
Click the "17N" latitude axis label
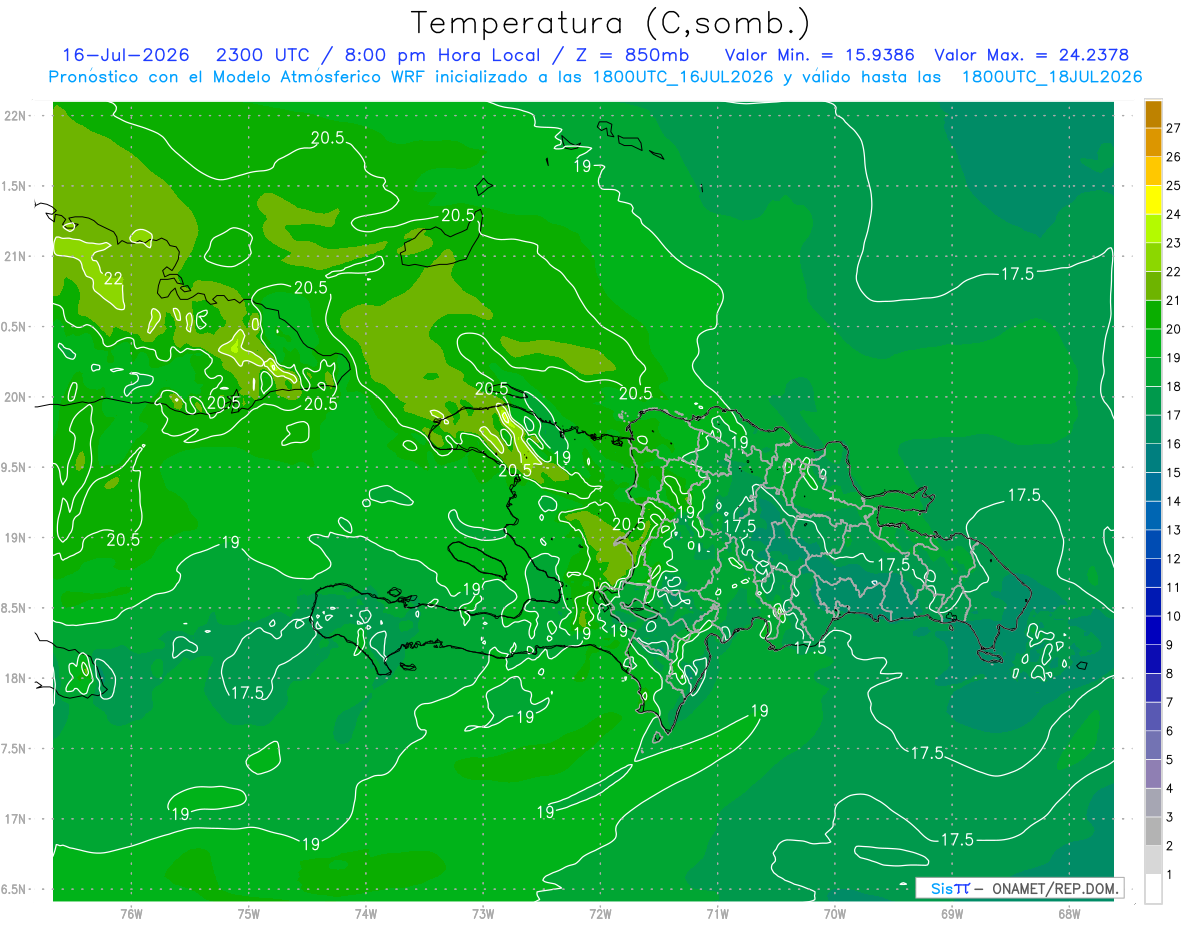coord(15,819)
